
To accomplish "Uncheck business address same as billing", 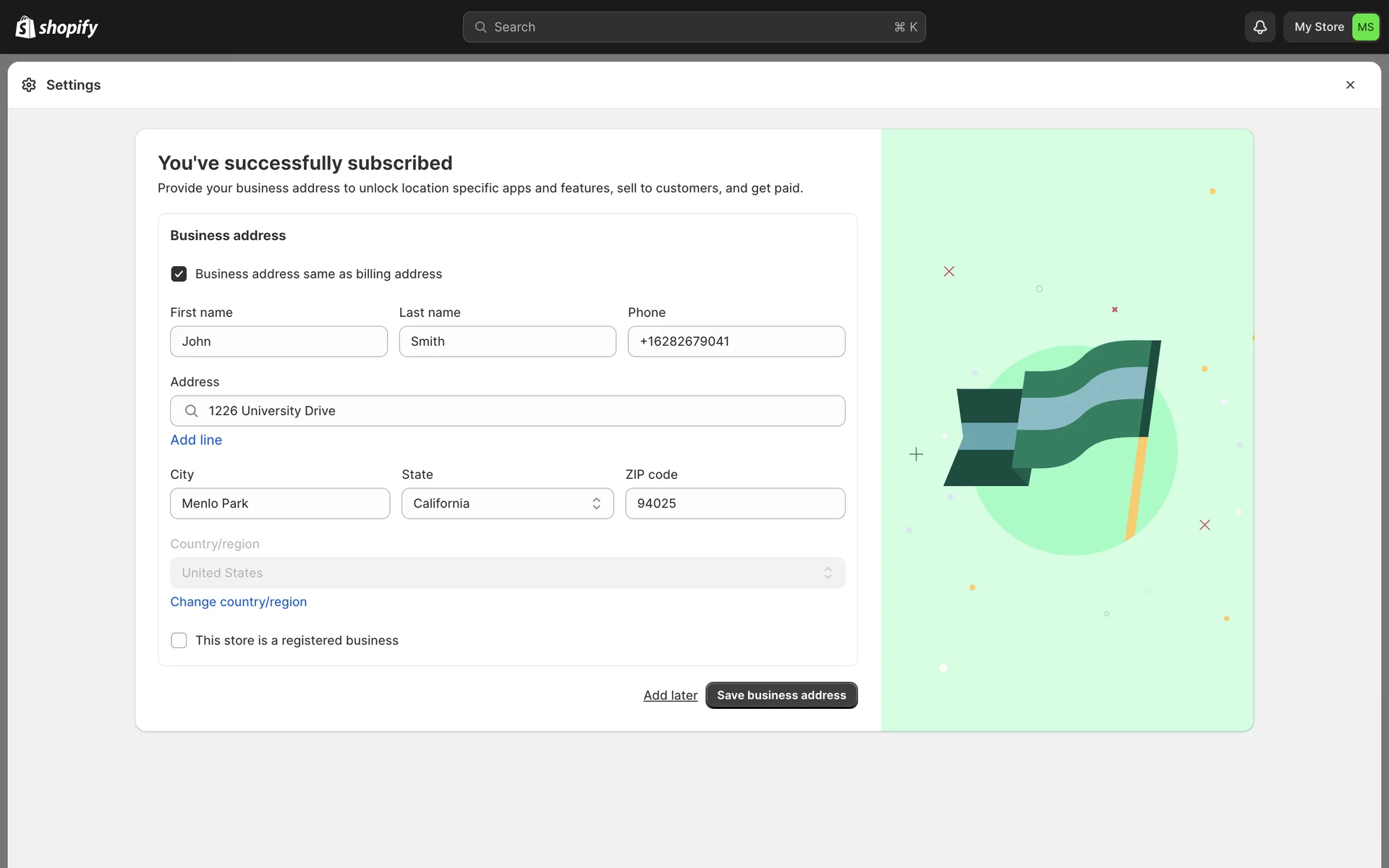I will [179, 274].
